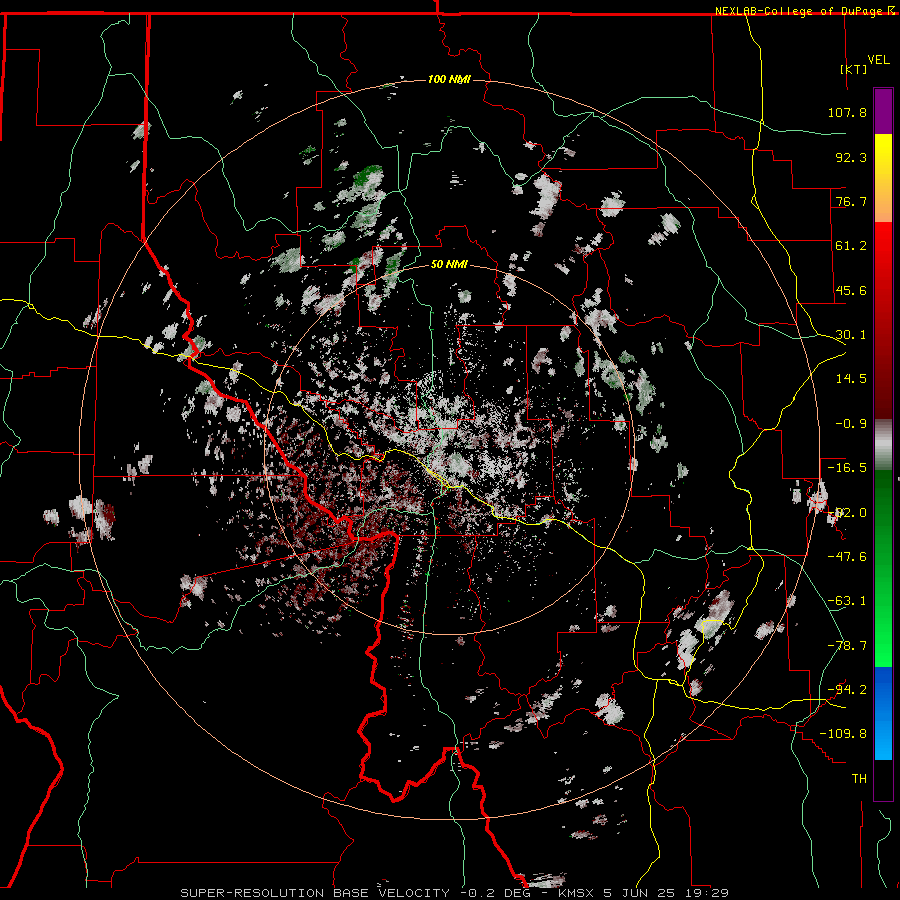Click the 30.1 velocity scale value

click(851, 335)
